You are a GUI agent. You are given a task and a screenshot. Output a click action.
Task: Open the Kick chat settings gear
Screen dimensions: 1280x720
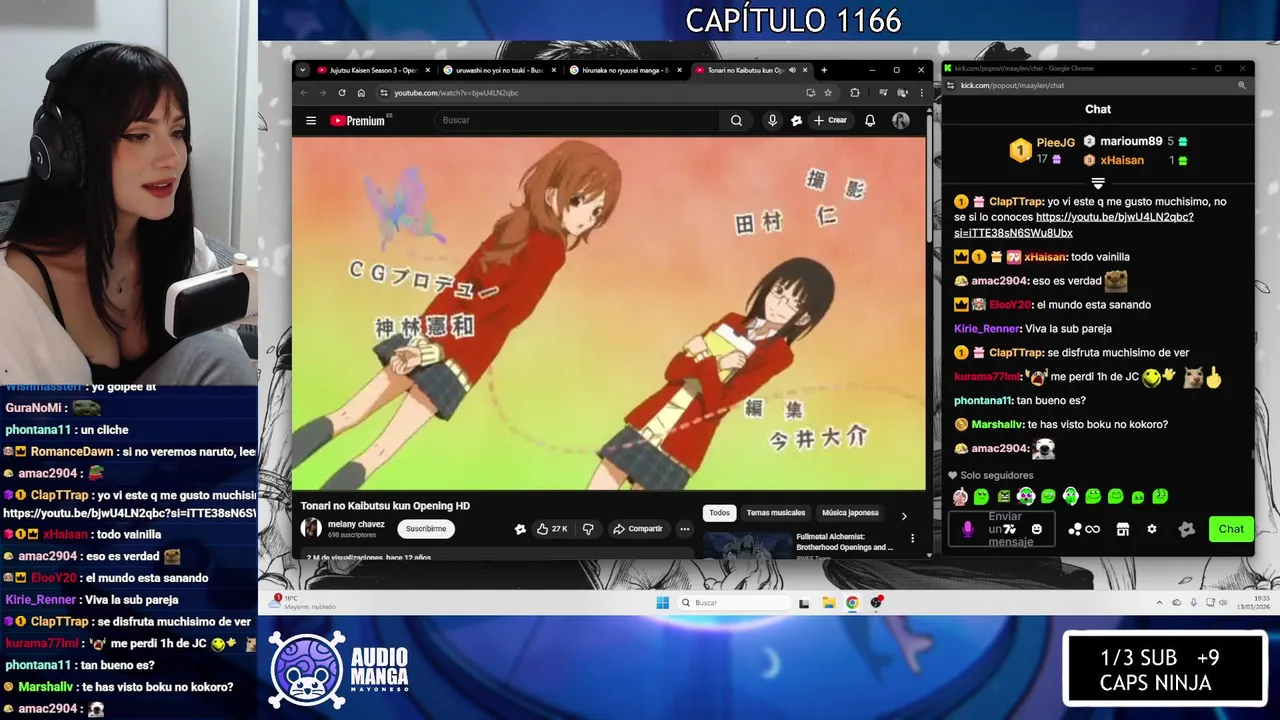[x=1152, y=529]
